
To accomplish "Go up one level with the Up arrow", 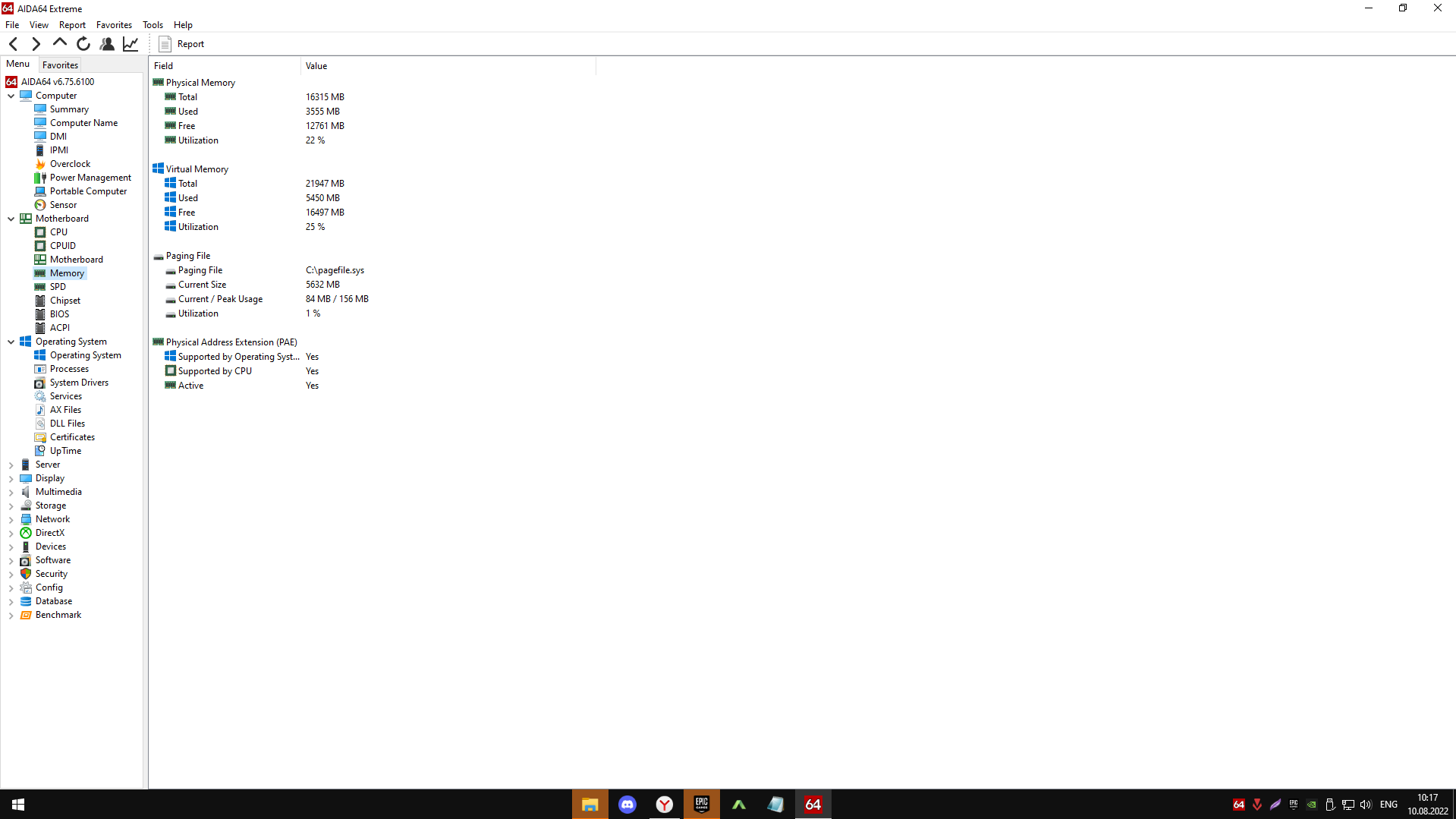I will [60, 44].
